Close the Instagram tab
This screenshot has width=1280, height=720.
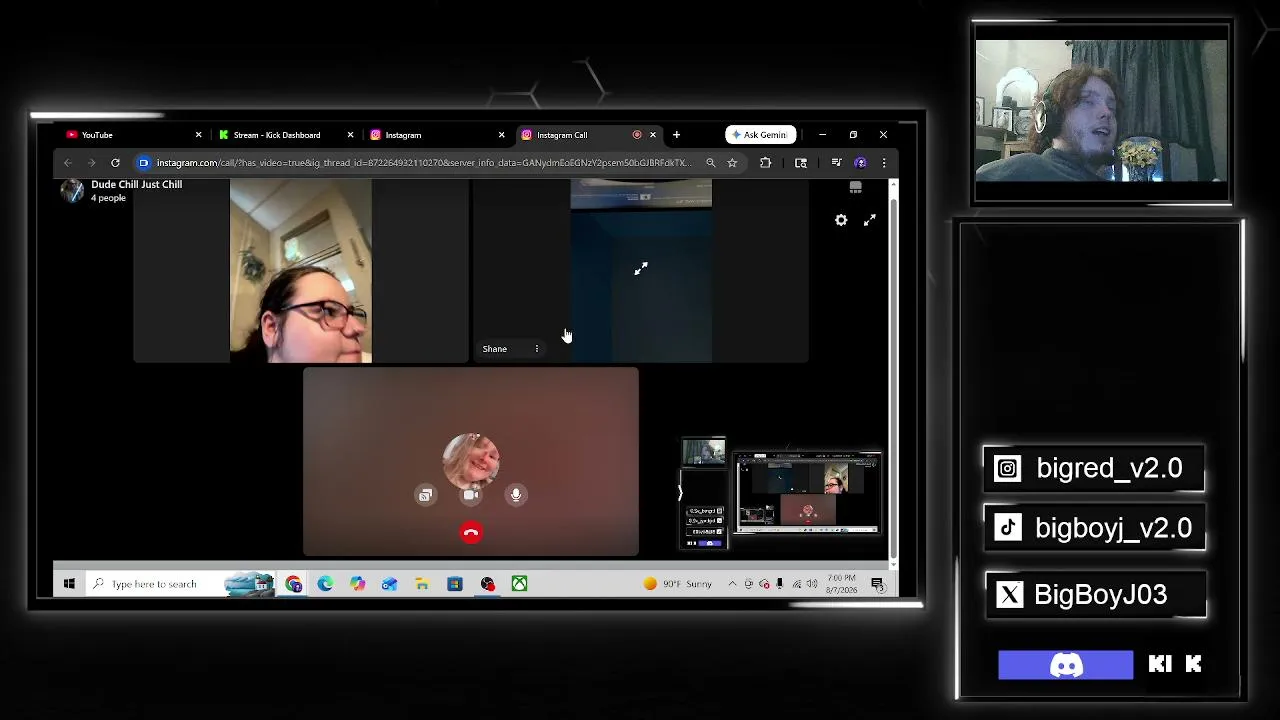502,135
